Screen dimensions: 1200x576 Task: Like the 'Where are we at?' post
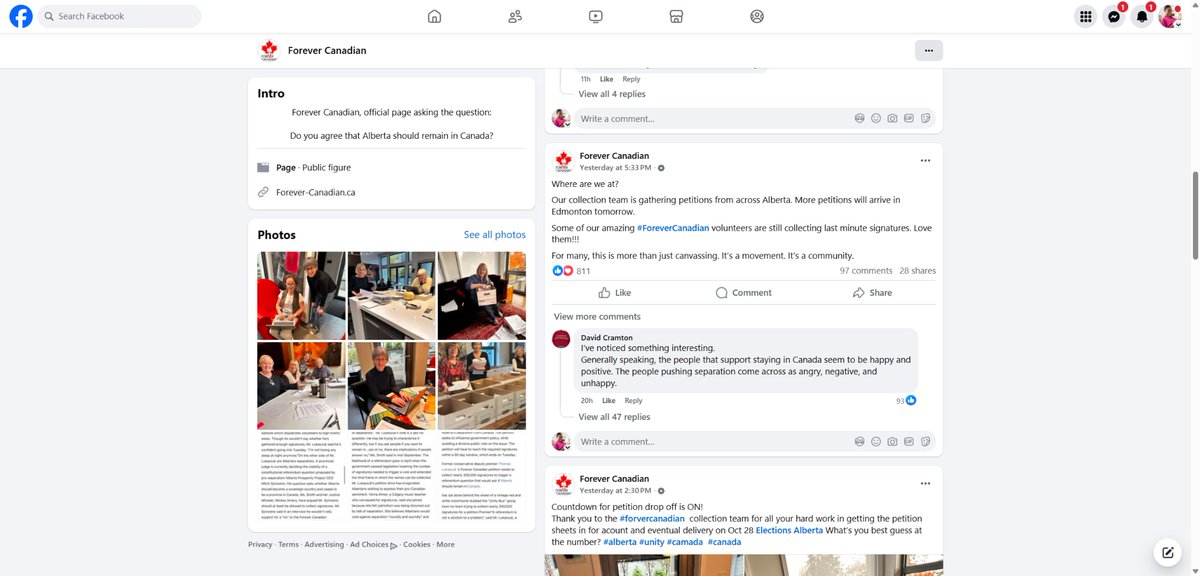point(615,293)
